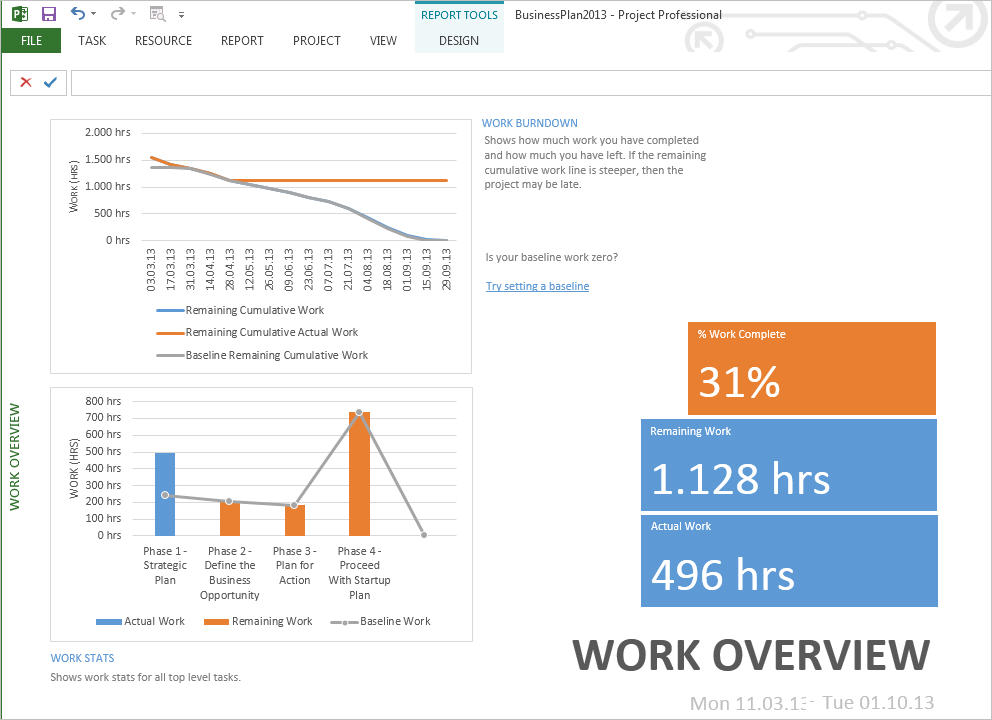Click the Phase 4 orange remaining work bar
Screen dimensions: 992x720
(359, 474)
